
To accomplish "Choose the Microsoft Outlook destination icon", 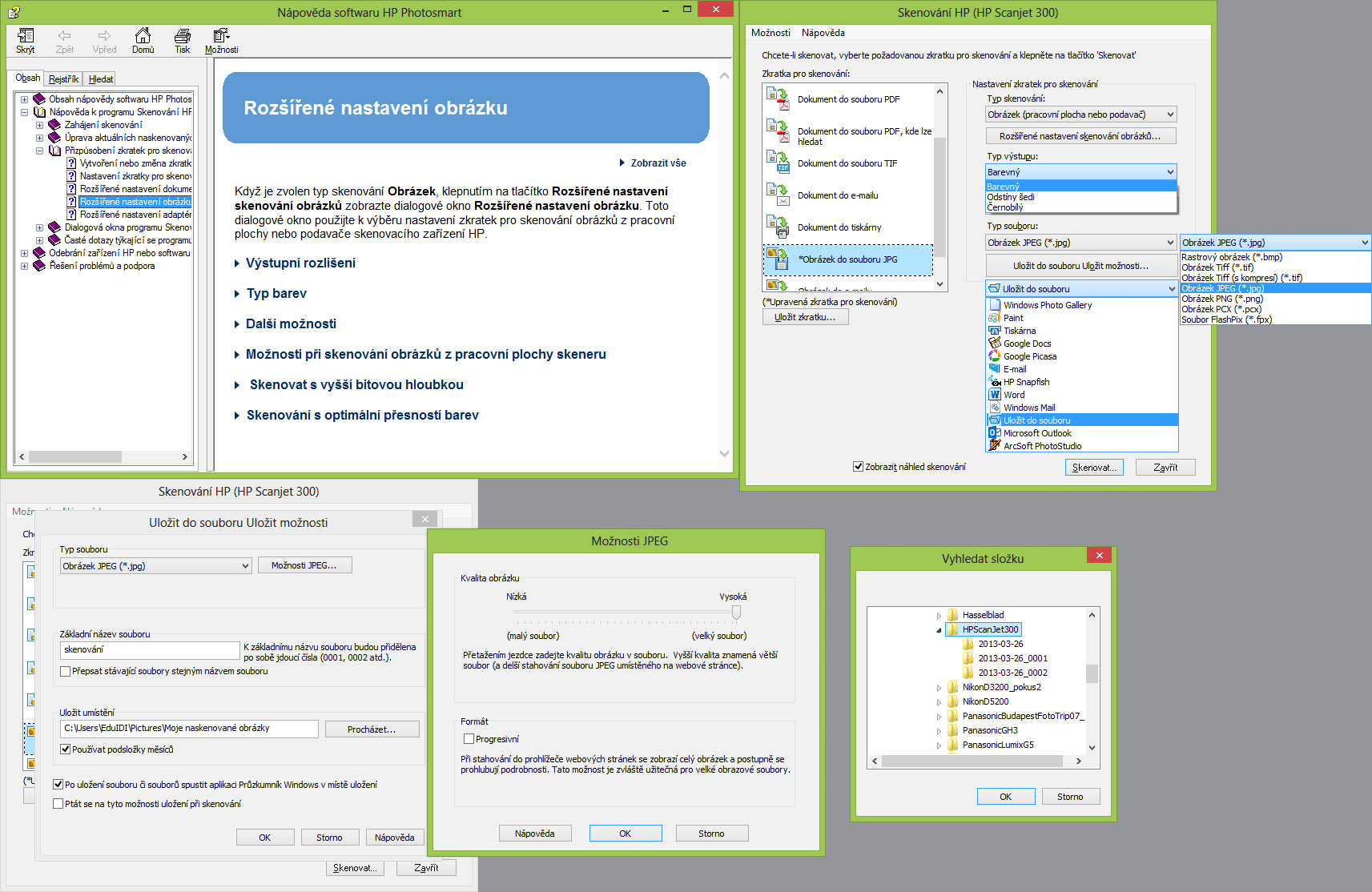I will click(x=995, y=433).
